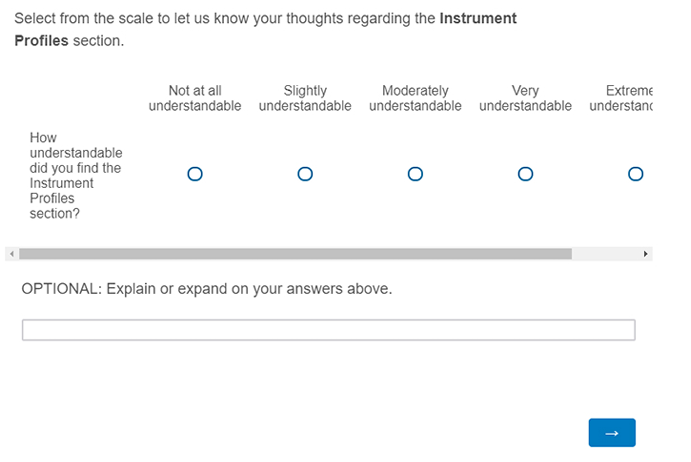Screen dimensions: 691x462
Task: Click the 'OPTIONAL: Explain or expand' label
Action: tap(207, 289)
